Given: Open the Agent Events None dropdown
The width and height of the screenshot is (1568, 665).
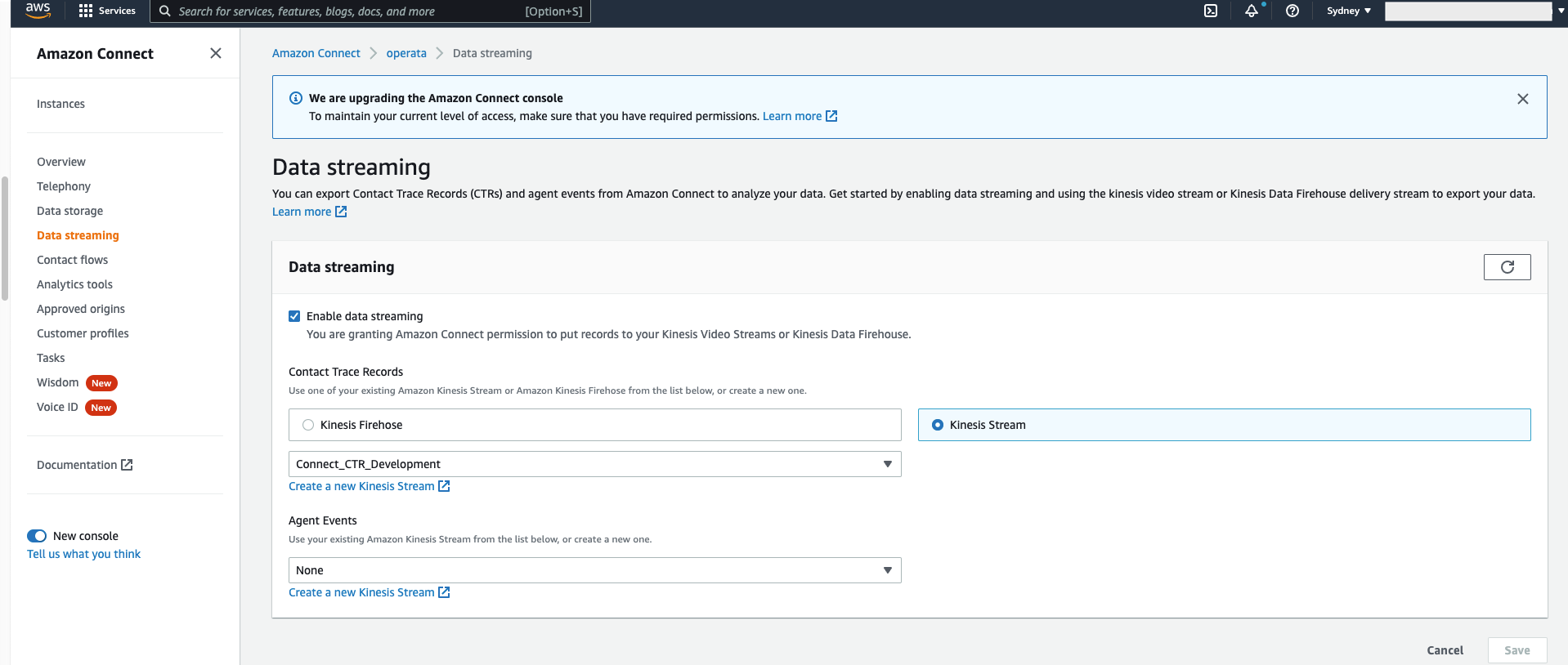Looking at the screenshot, I should coord(594,570).
